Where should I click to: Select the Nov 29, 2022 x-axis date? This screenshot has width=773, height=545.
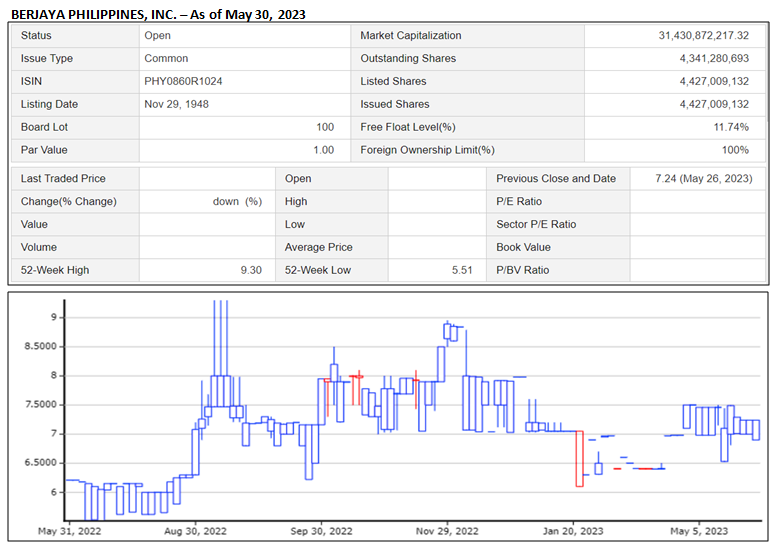pyautogui.click(x=447, y=531)
